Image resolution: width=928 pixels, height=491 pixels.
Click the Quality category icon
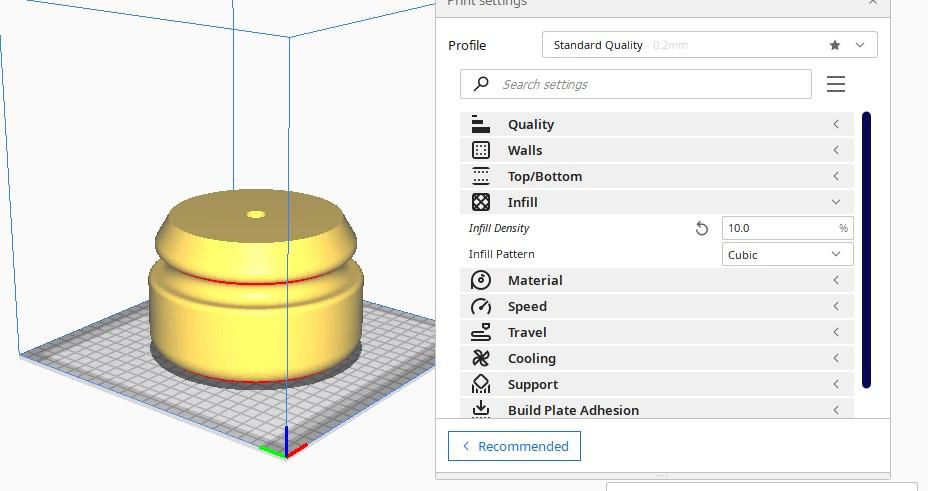point(481,124)
